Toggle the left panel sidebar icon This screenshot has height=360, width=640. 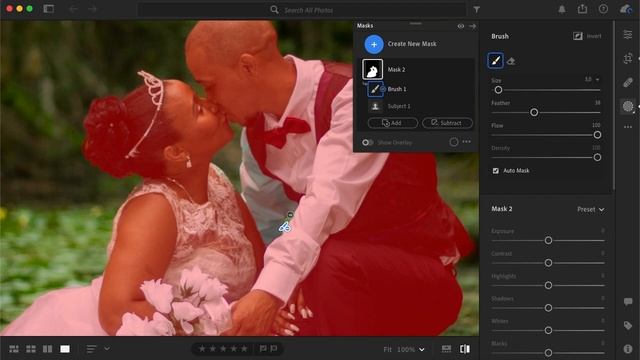pos(49,9)
